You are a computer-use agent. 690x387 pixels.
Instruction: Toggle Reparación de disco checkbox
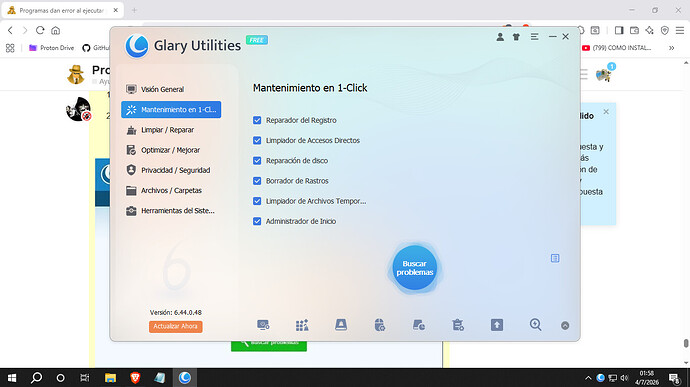coord(257,161)
